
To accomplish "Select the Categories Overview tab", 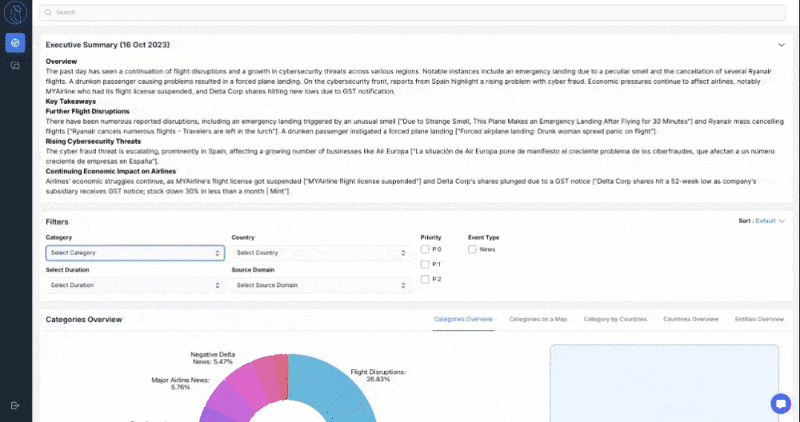I will 463,319.
